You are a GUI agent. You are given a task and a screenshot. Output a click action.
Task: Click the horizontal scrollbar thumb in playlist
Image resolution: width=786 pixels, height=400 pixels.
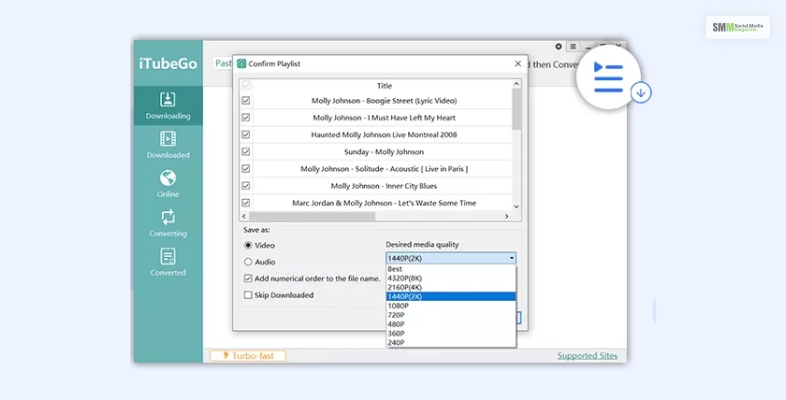click(312, 216)
